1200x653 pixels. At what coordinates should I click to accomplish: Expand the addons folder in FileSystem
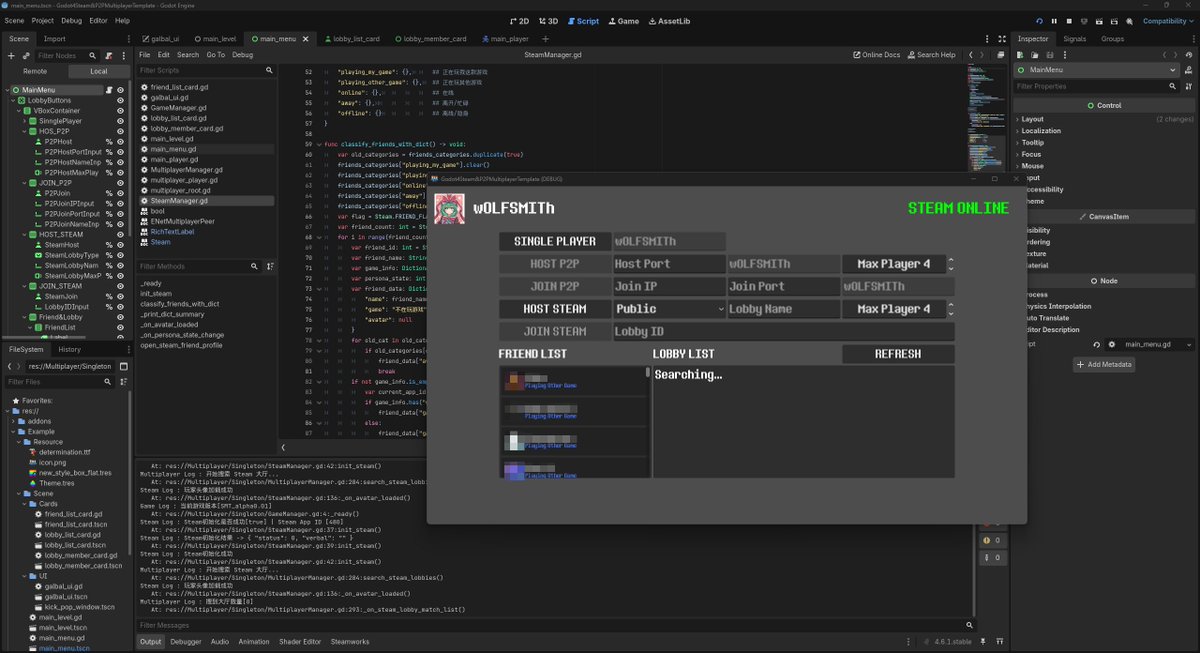(14, 421)
